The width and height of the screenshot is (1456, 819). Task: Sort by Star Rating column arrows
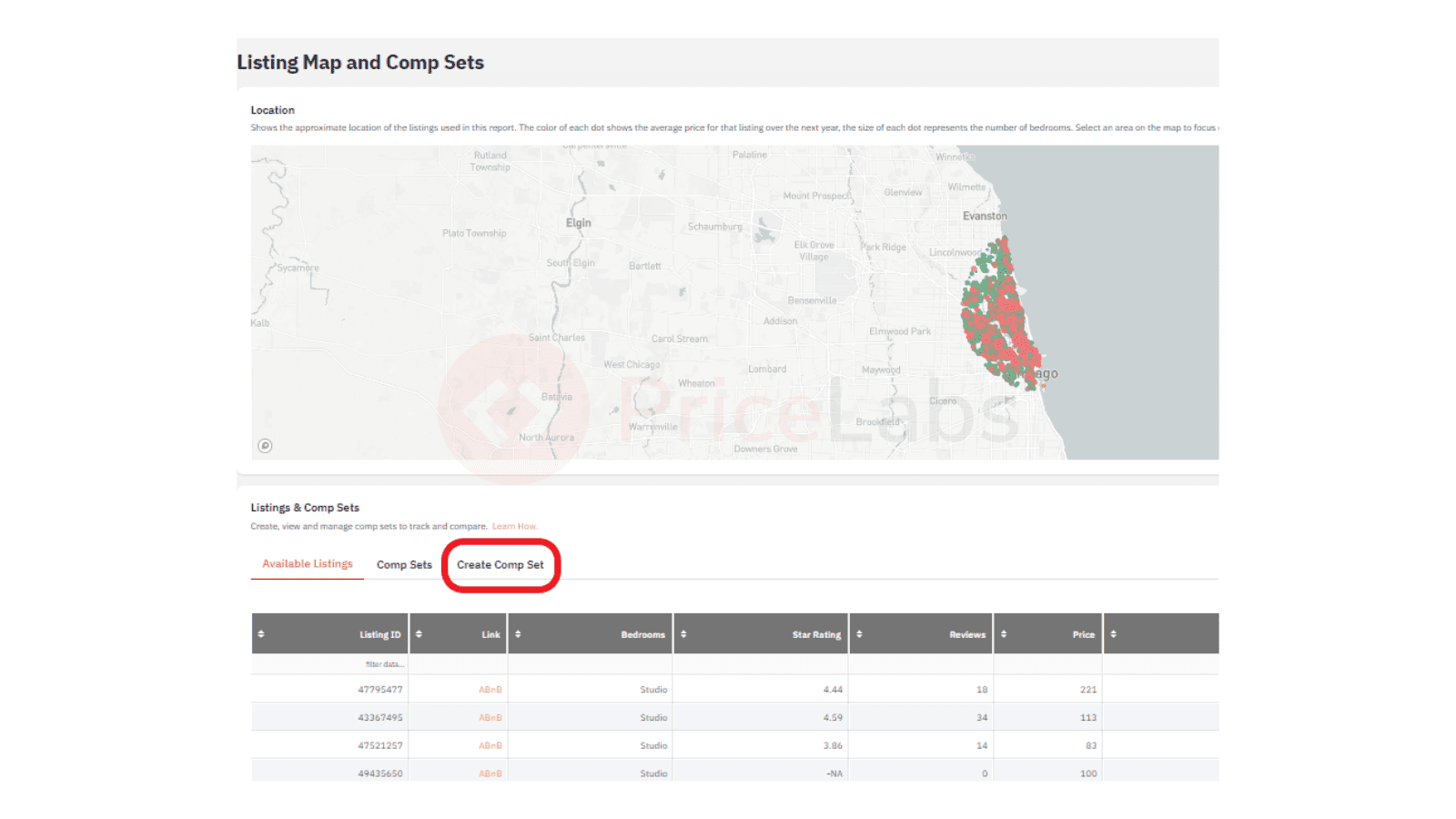click(x=683, y=634)
